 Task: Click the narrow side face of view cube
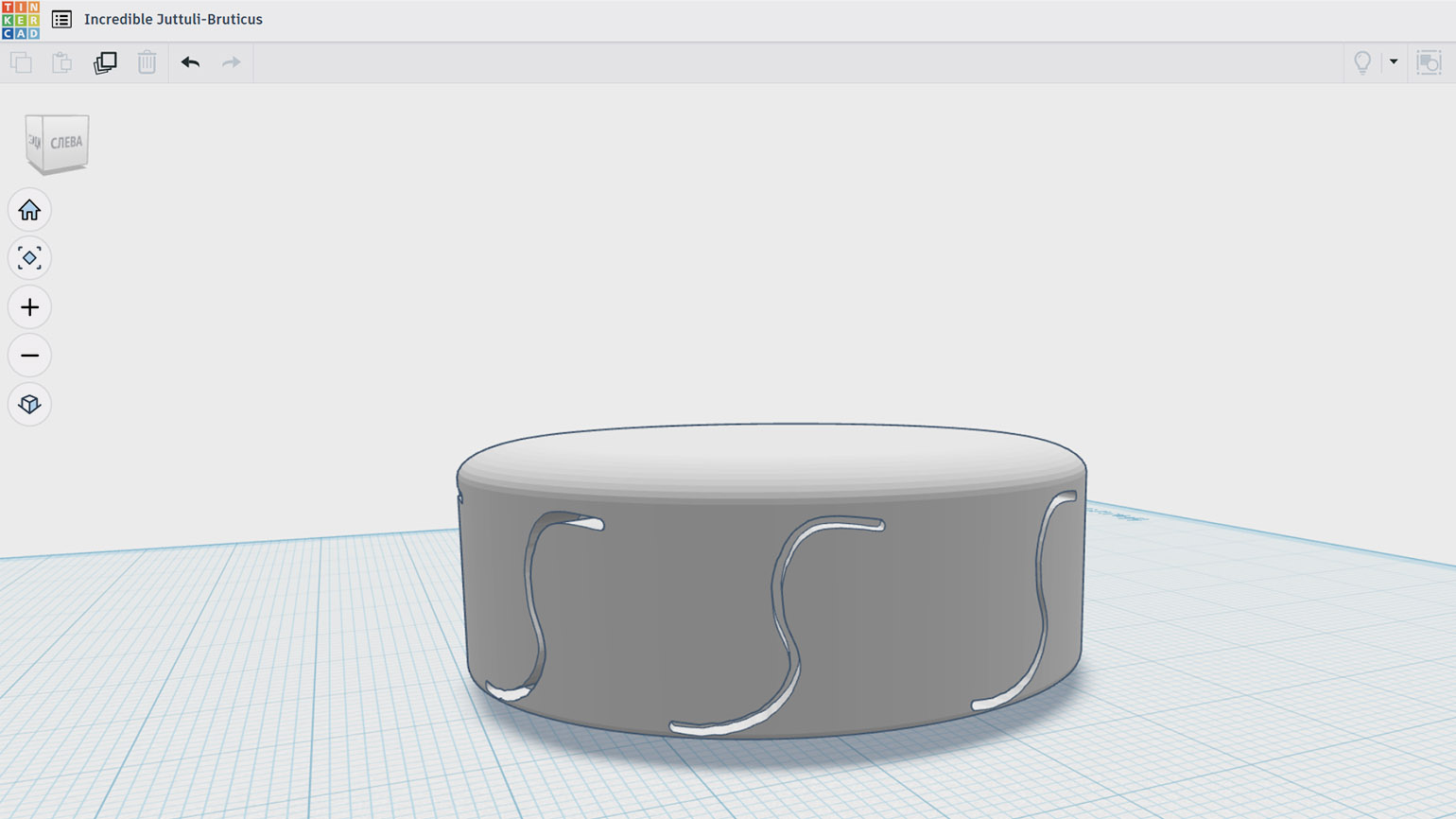click(34, 143)
